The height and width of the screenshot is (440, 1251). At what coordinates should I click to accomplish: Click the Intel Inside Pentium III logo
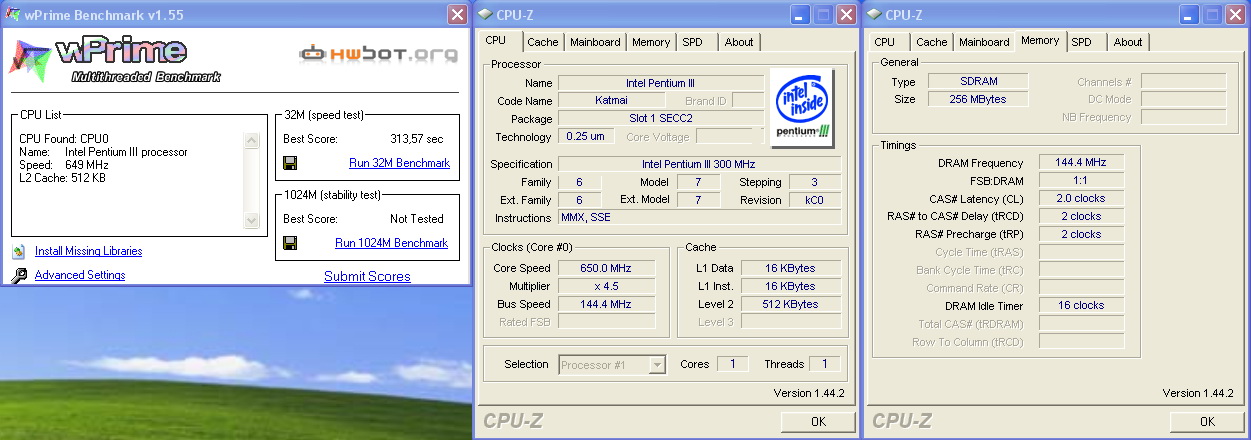coord(802,107)
